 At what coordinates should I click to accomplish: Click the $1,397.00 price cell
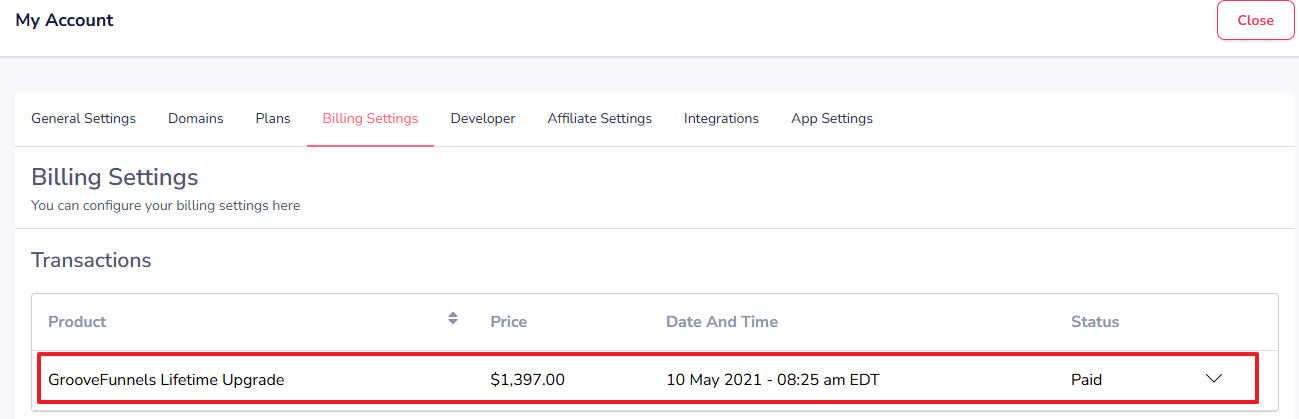528,380
